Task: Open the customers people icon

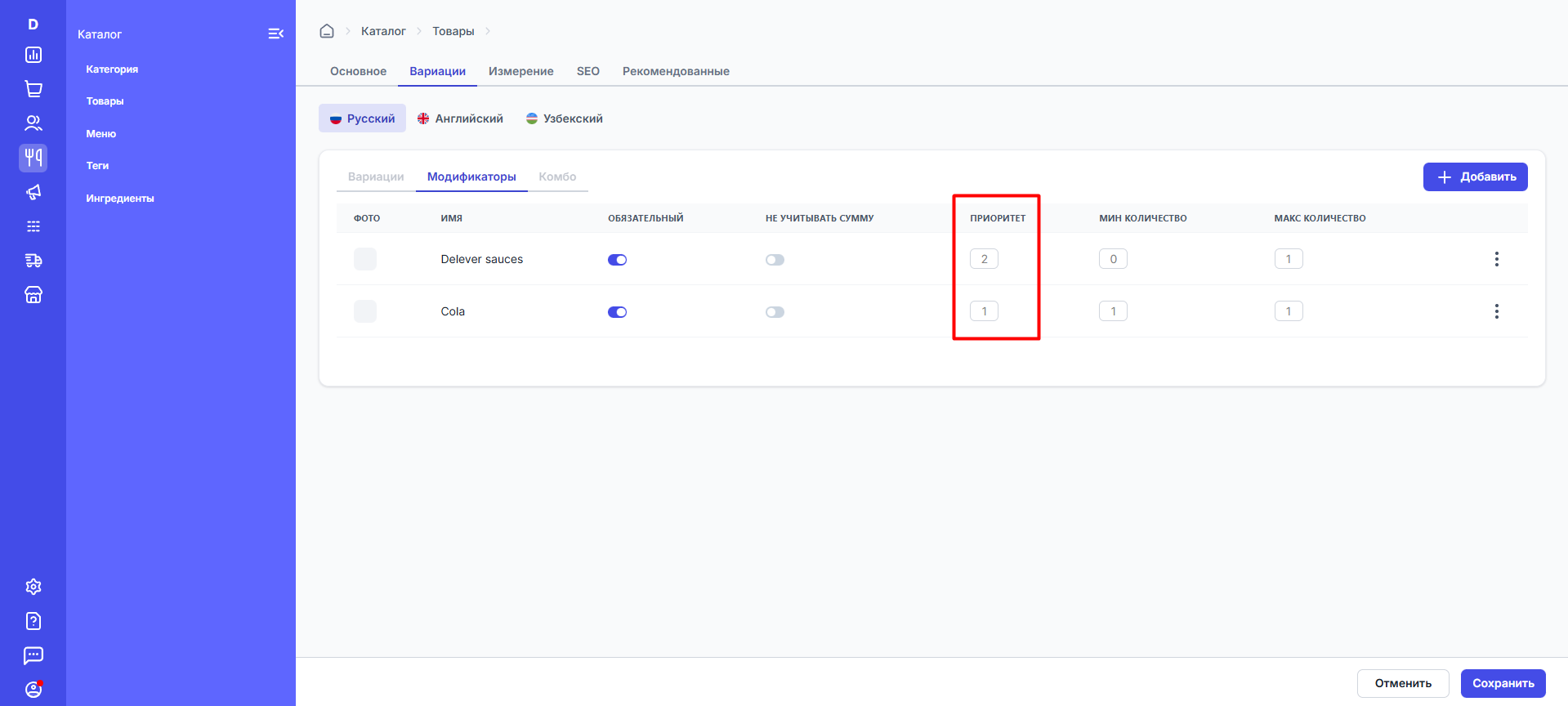Action: 34,123
